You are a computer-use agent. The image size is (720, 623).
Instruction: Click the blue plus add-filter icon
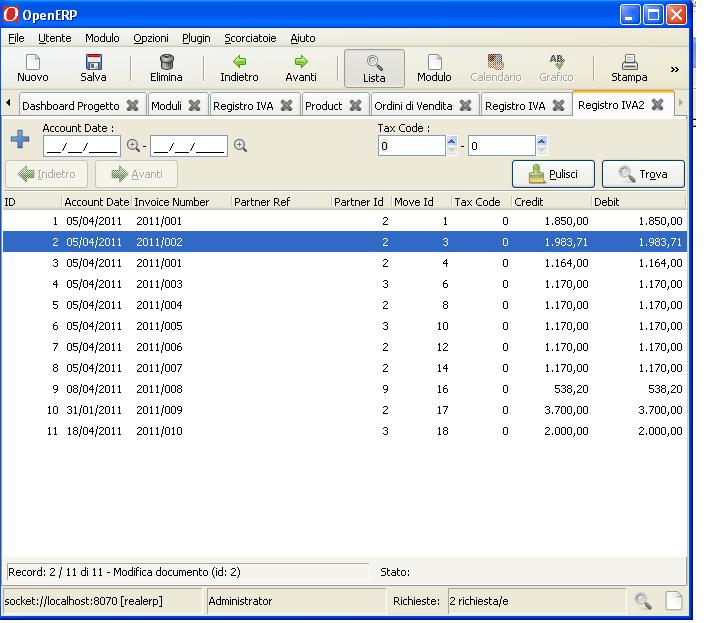point(20,139)
